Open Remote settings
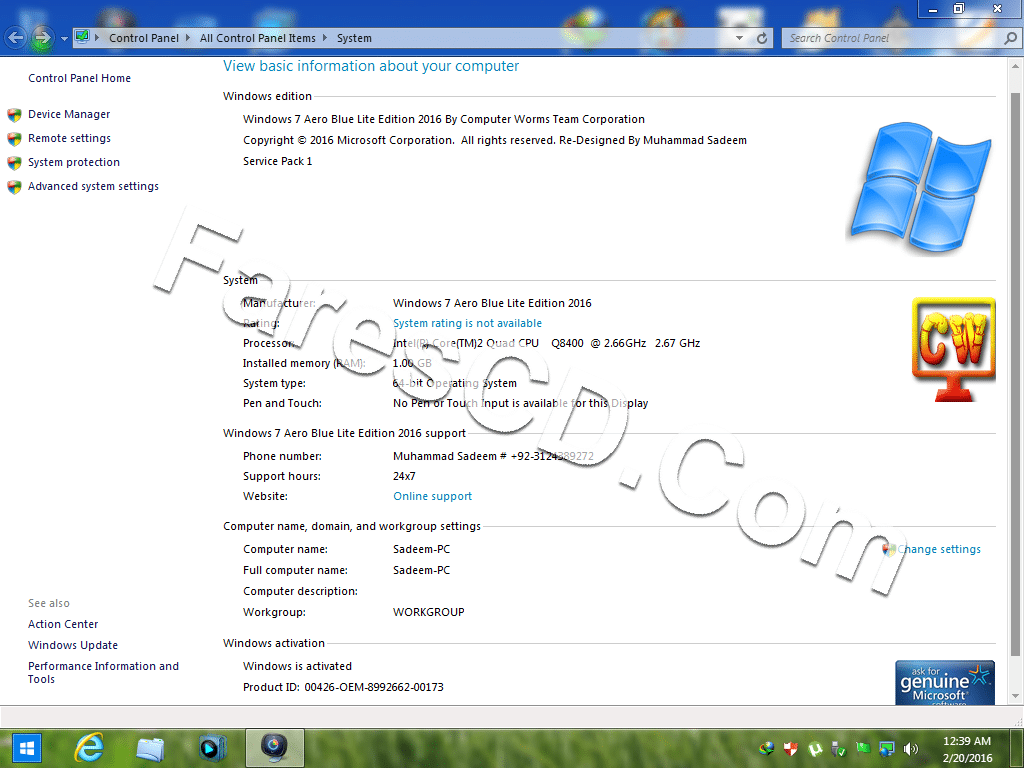1024x768 pixels. click(69, 138)
